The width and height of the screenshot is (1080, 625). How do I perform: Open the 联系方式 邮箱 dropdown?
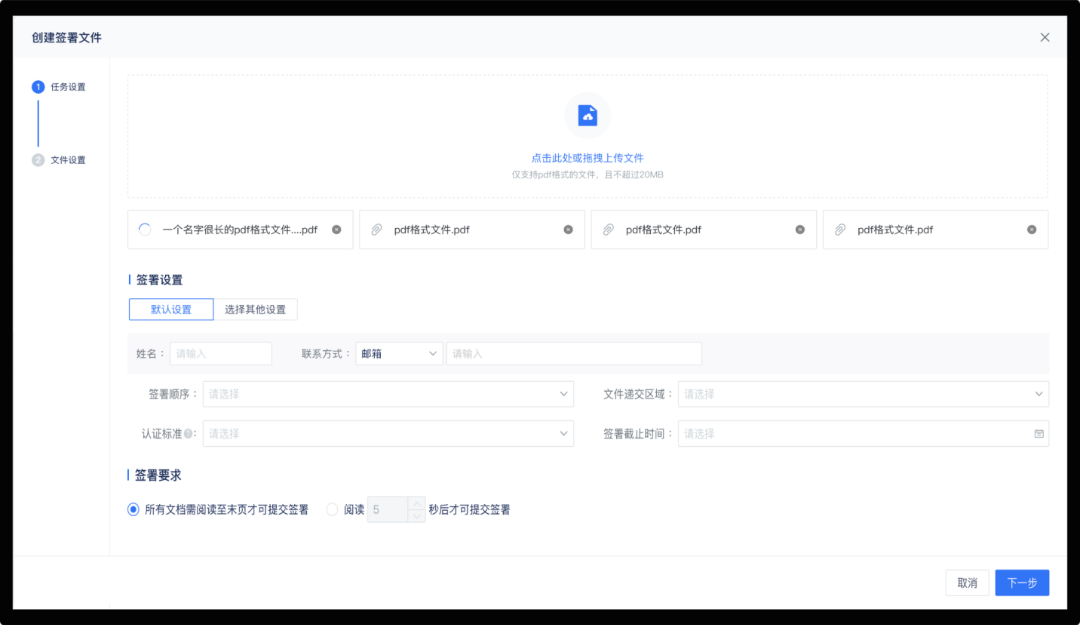pos(398,353)
